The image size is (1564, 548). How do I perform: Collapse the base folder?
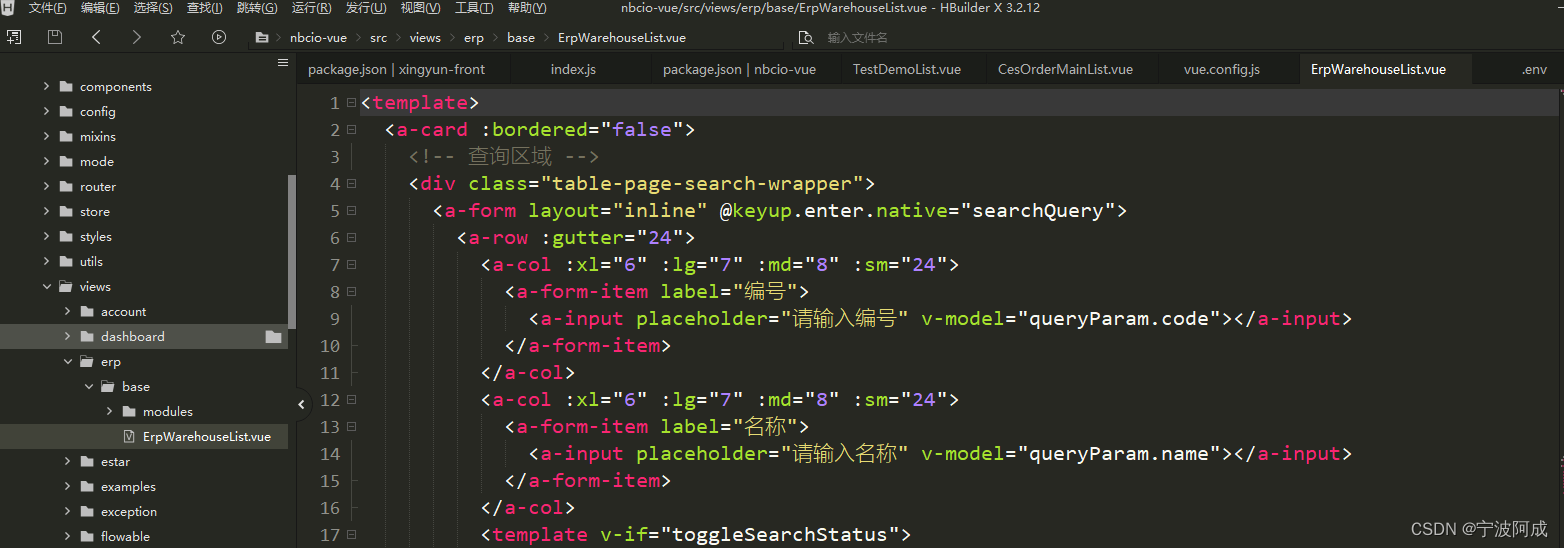(x=88, y=387)
